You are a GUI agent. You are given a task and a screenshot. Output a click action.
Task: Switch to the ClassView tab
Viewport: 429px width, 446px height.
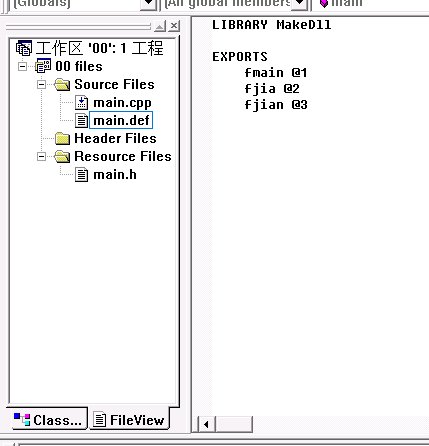tap(48, 420)
